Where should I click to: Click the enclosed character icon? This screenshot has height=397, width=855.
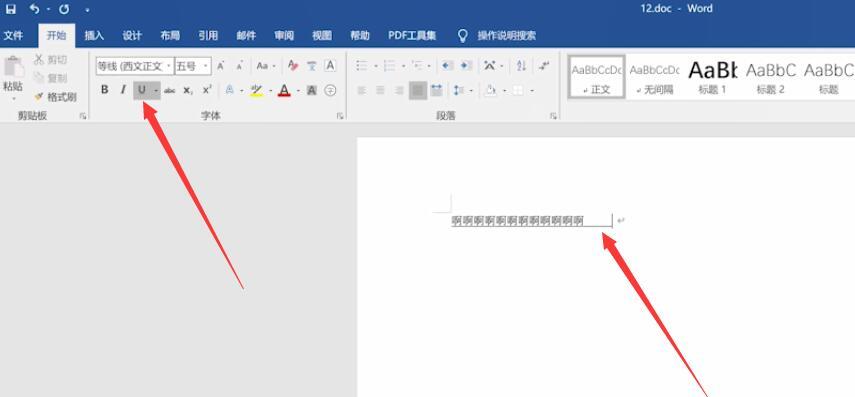(x=330, y=90)
